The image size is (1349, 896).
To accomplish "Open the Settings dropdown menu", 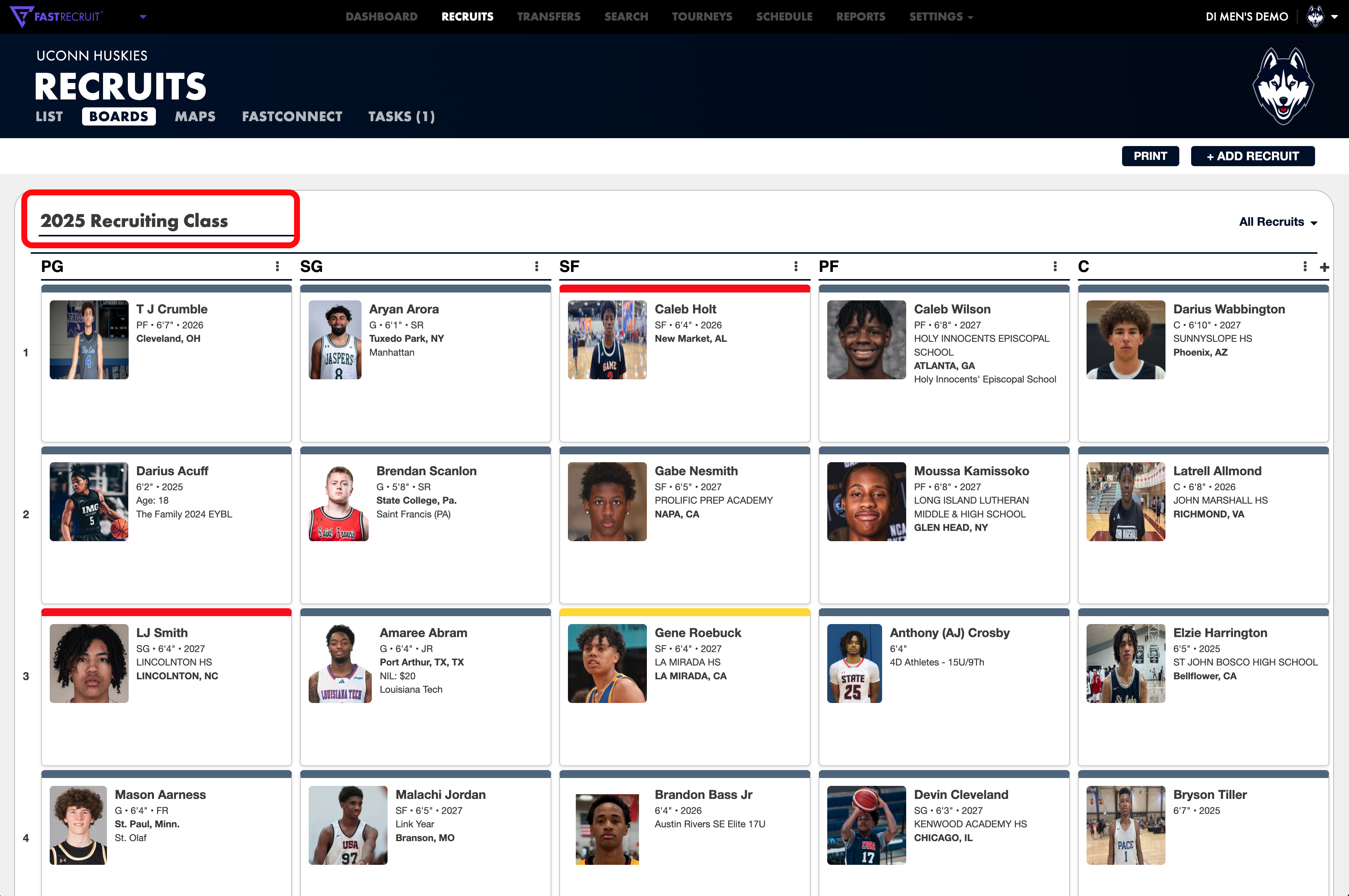I will (941, 17).
